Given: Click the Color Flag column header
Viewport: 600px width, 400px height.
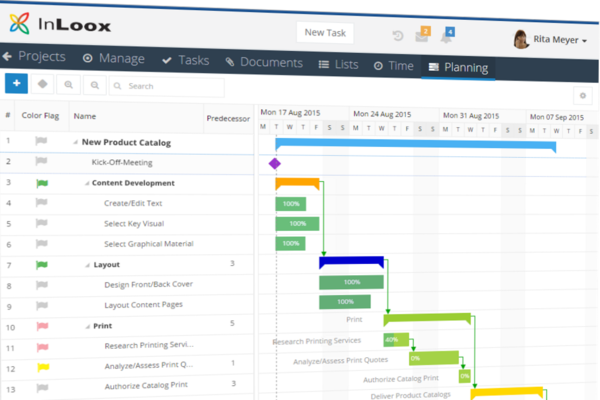Looking at the screenshot, I should pos(40,116).
